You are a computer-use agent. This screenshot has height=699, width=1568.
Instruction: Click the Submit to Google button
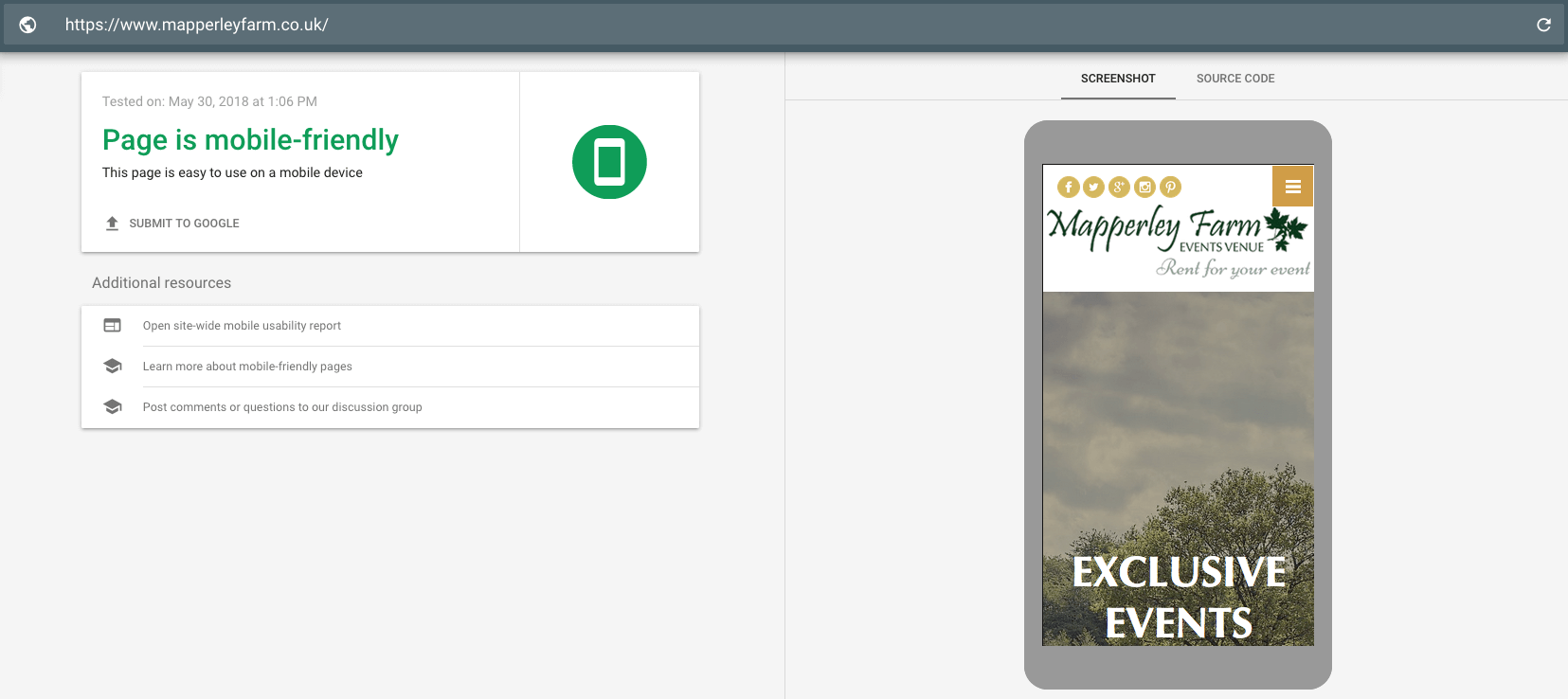(171, 224)
